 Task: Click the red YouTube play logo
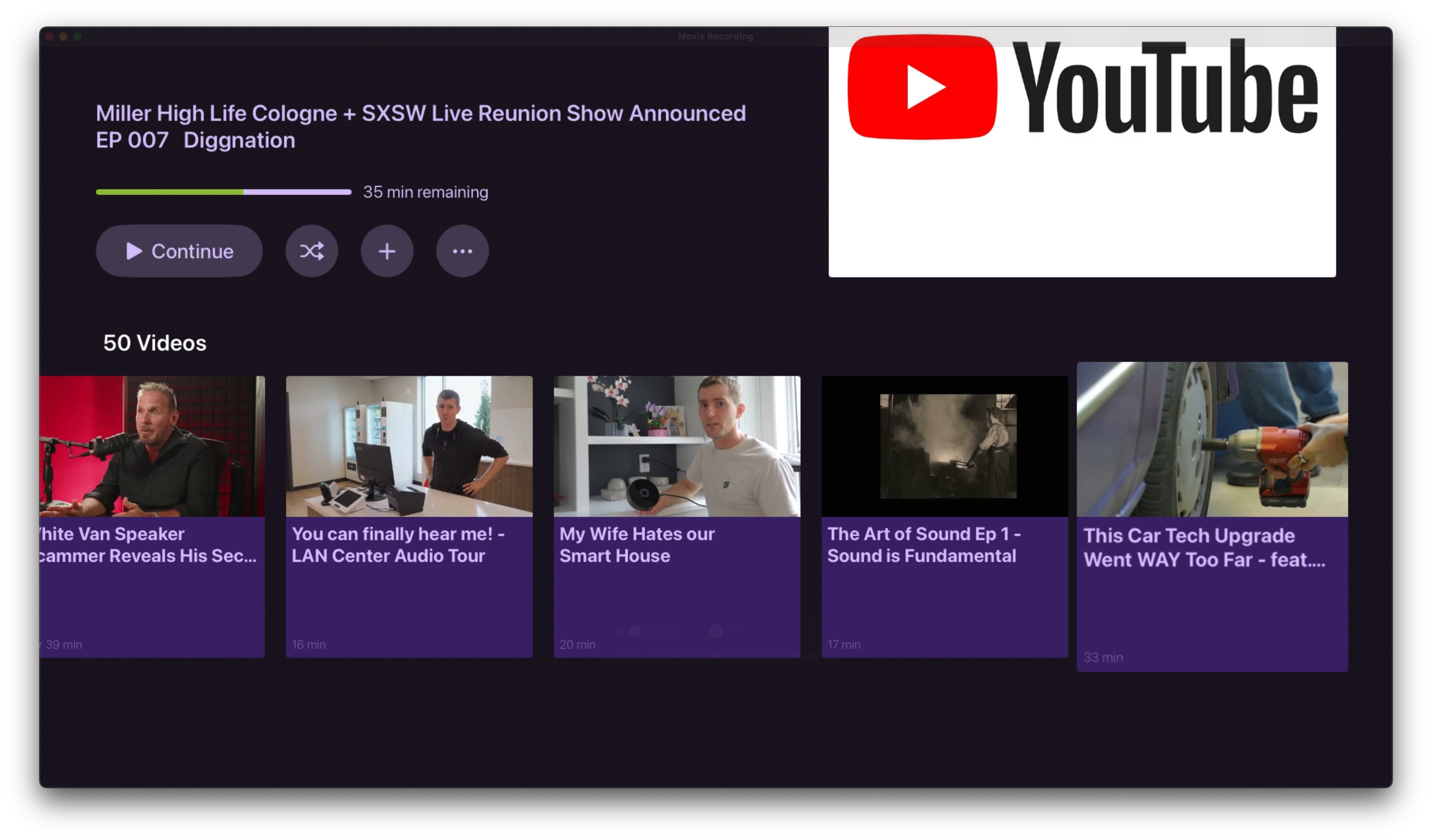pos(922,87)
